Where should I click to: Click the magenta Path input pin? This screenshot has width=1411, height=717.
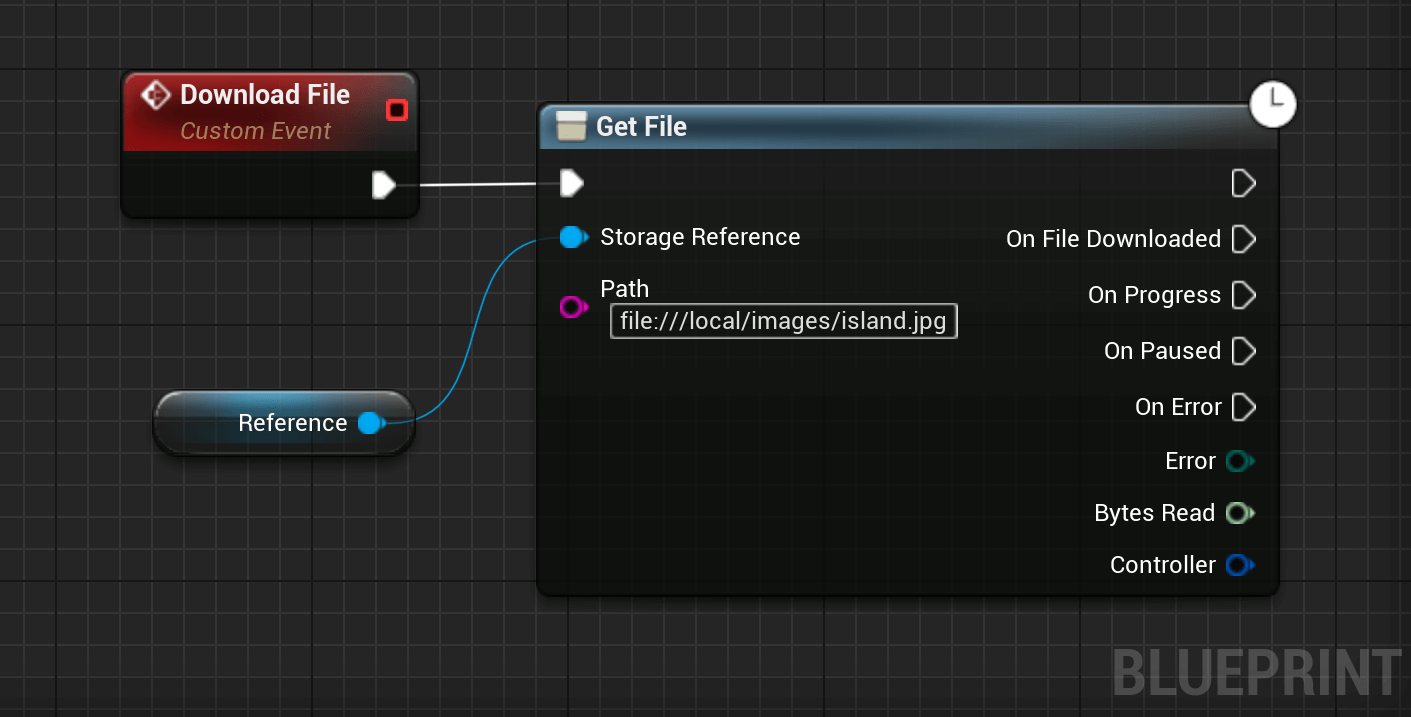point(572,307)
